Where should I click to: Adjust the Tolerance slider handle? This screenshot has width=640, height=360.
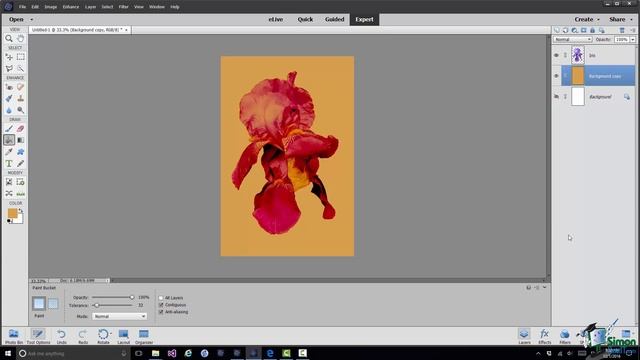[x=97, y=305]
